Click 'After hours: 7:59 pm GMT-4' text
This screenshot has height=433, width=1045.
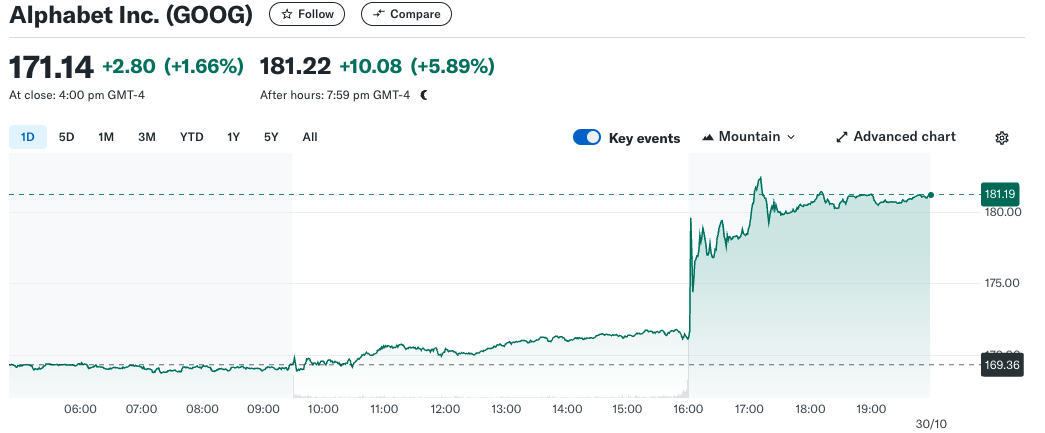335,95
